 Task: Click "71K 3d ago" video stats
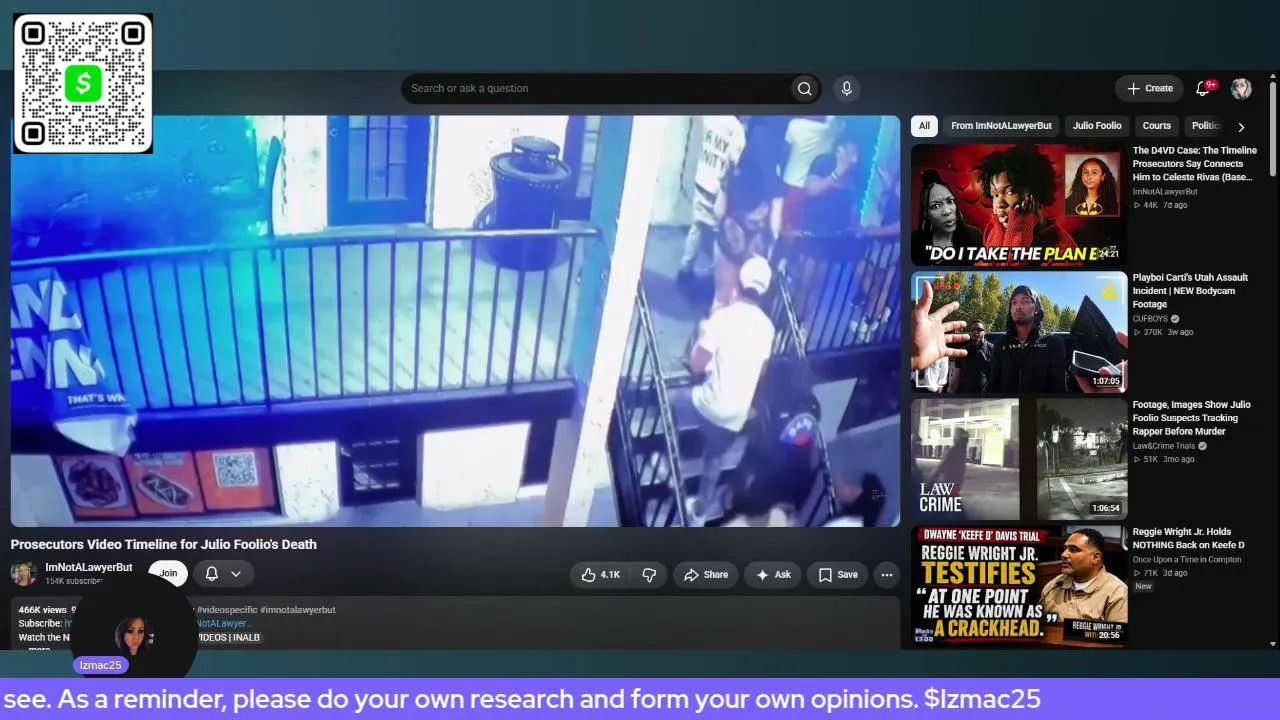coord(1160,573)
